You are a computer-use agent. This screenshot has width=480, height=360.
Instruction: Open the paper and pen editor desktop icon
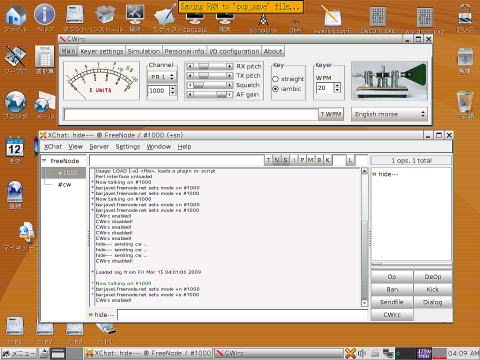(165, 15)
